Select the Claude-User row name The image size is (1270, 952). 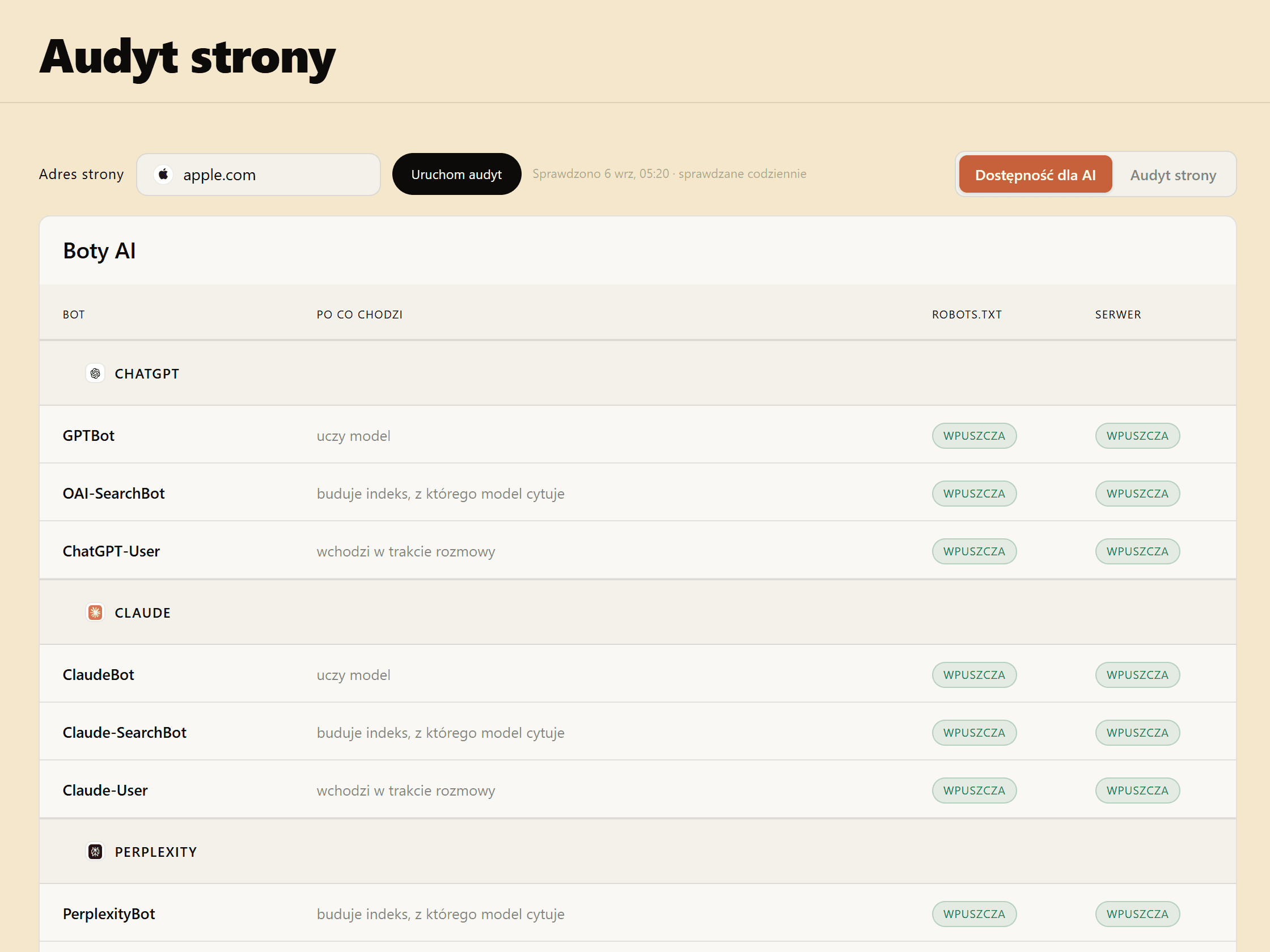pos(105,790)
